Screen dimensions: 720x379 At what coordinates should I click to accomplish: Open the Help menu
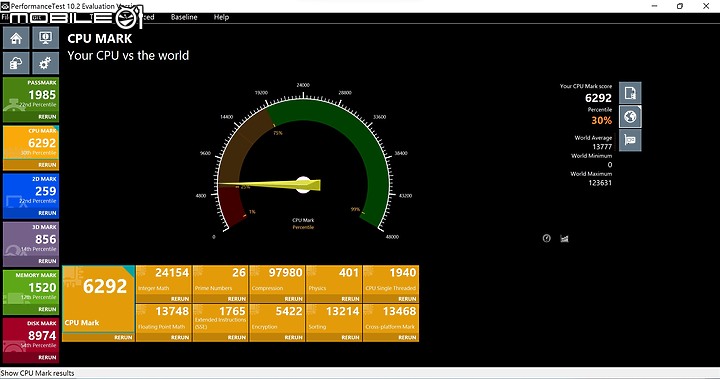tap(221, 17)
